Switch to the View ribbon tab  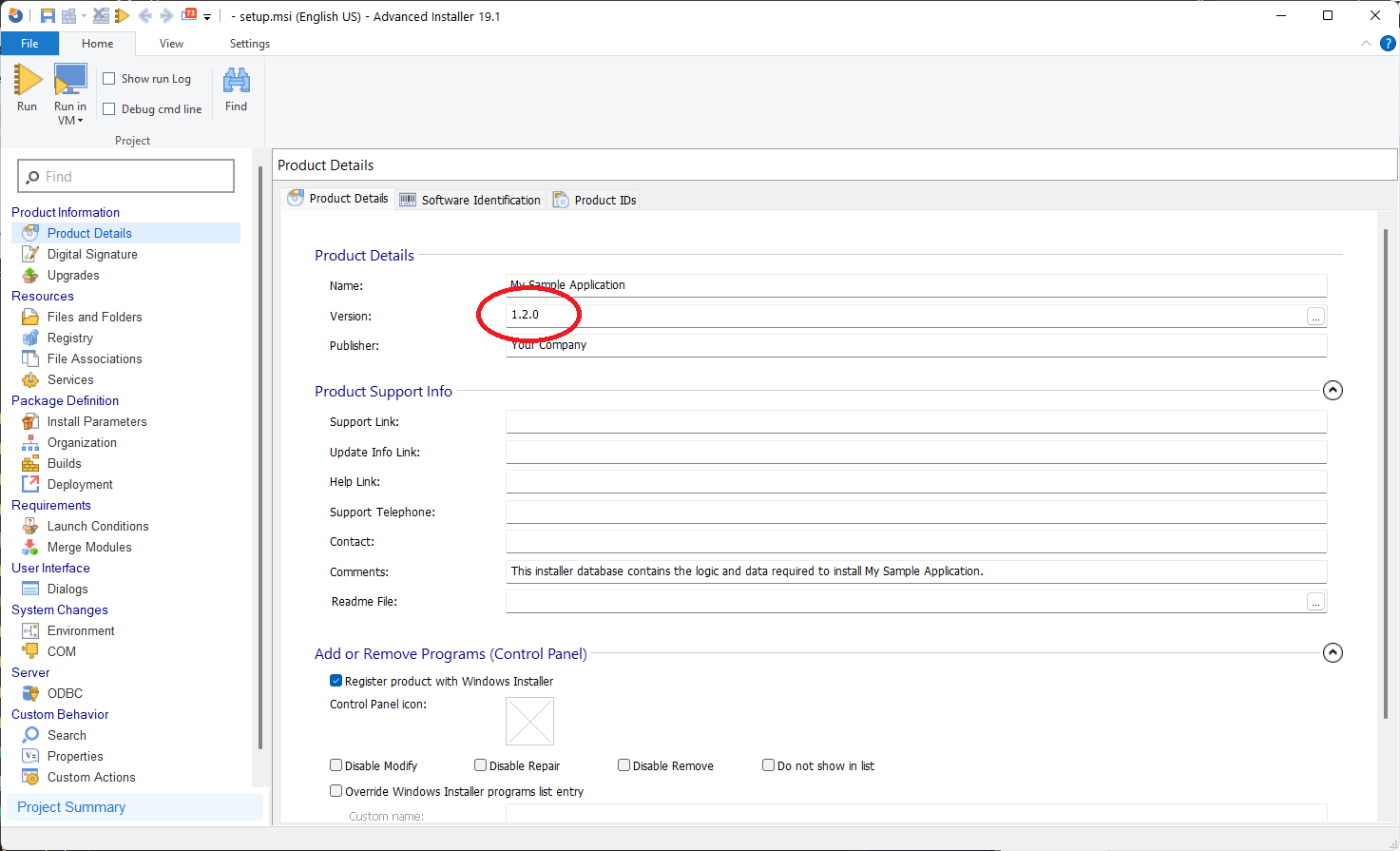(x=171, y=44)
